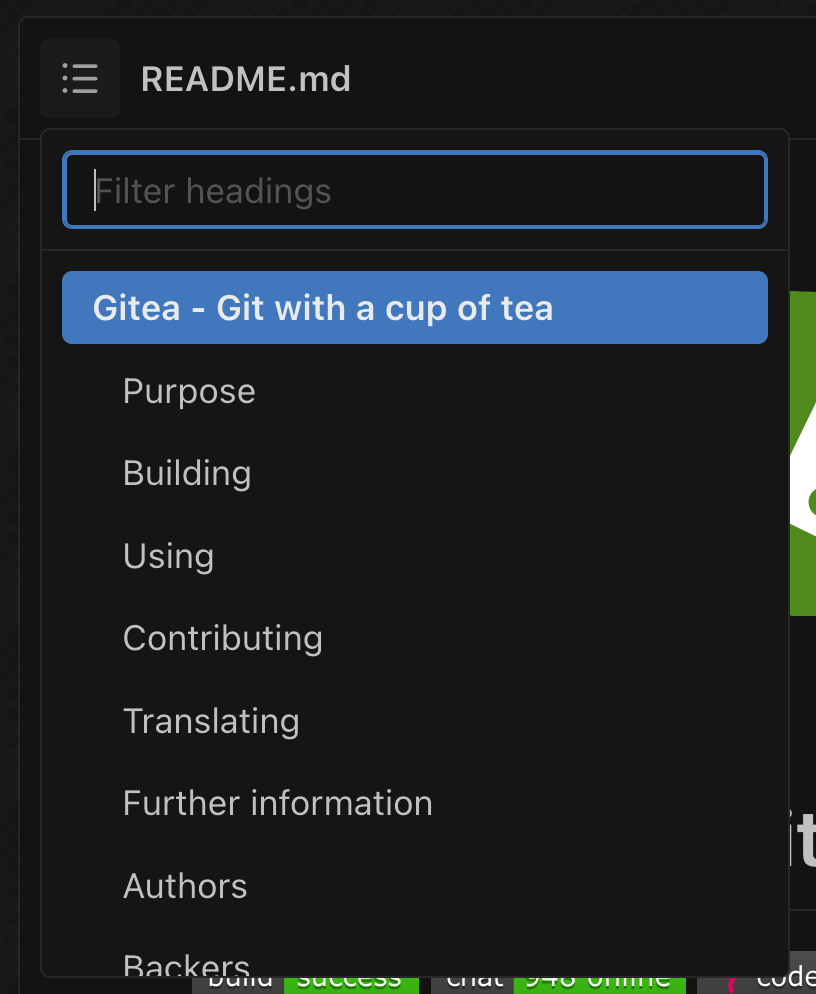Go to the Contributing section
The height and width of the screenshot is (994, 816).
coord(222,638)
